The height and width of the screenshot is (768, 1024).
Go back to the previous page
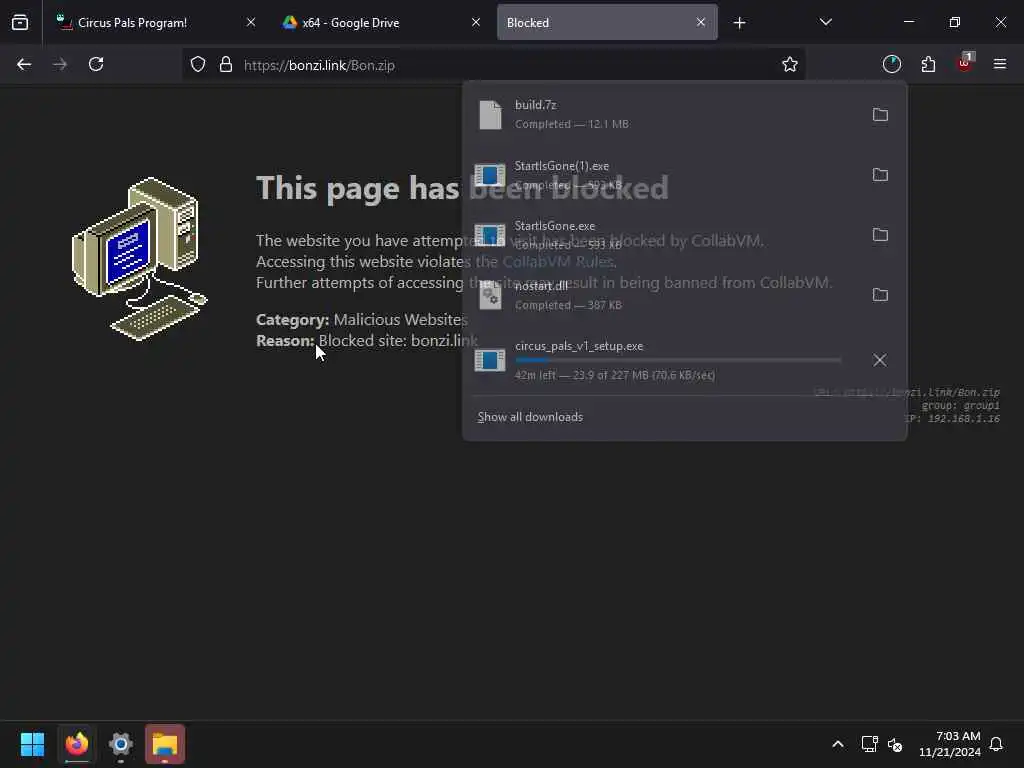pos(24,65)
